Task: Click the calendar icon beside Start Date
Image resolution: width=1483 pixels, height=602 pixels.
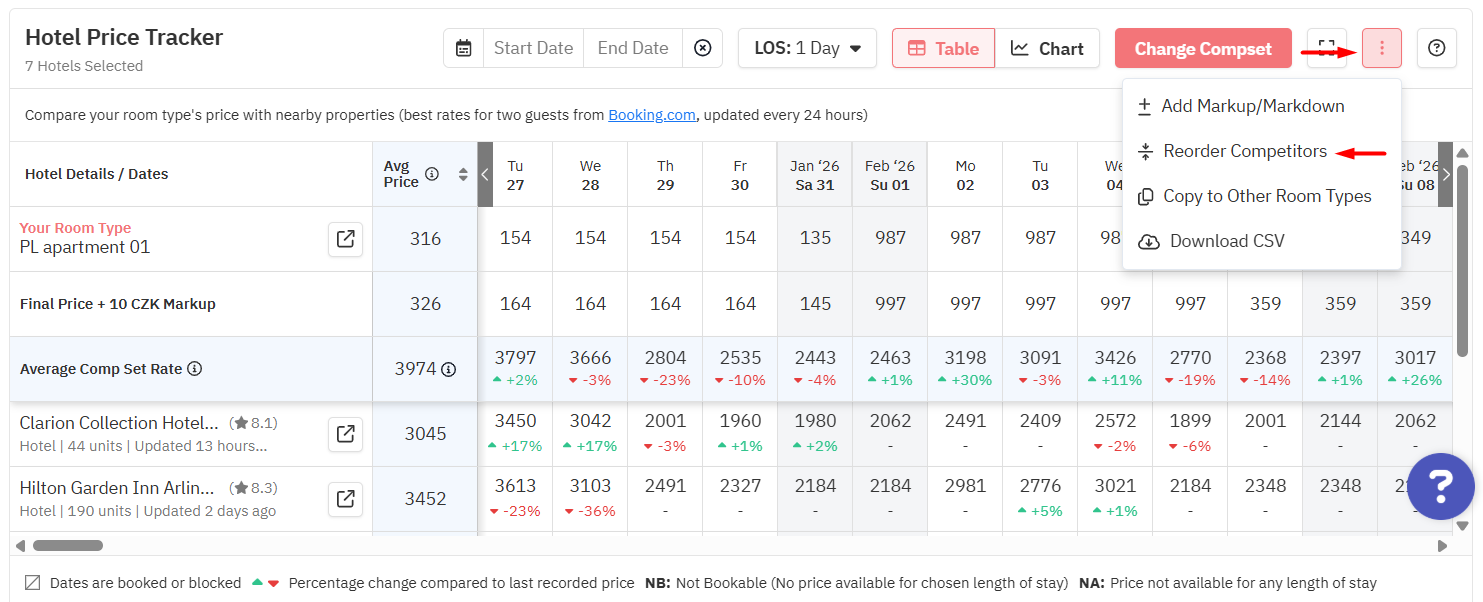Action: coord(464,48)
